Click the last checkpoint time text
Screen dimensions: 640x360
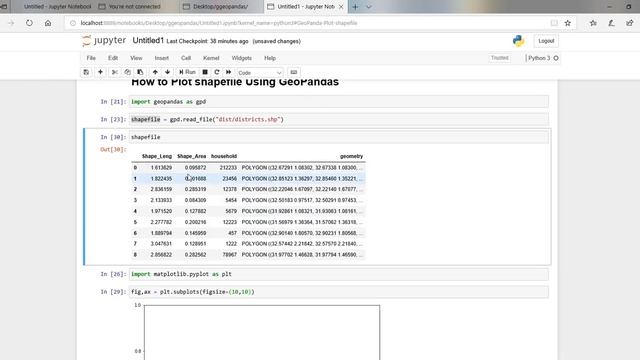(207, 41)
